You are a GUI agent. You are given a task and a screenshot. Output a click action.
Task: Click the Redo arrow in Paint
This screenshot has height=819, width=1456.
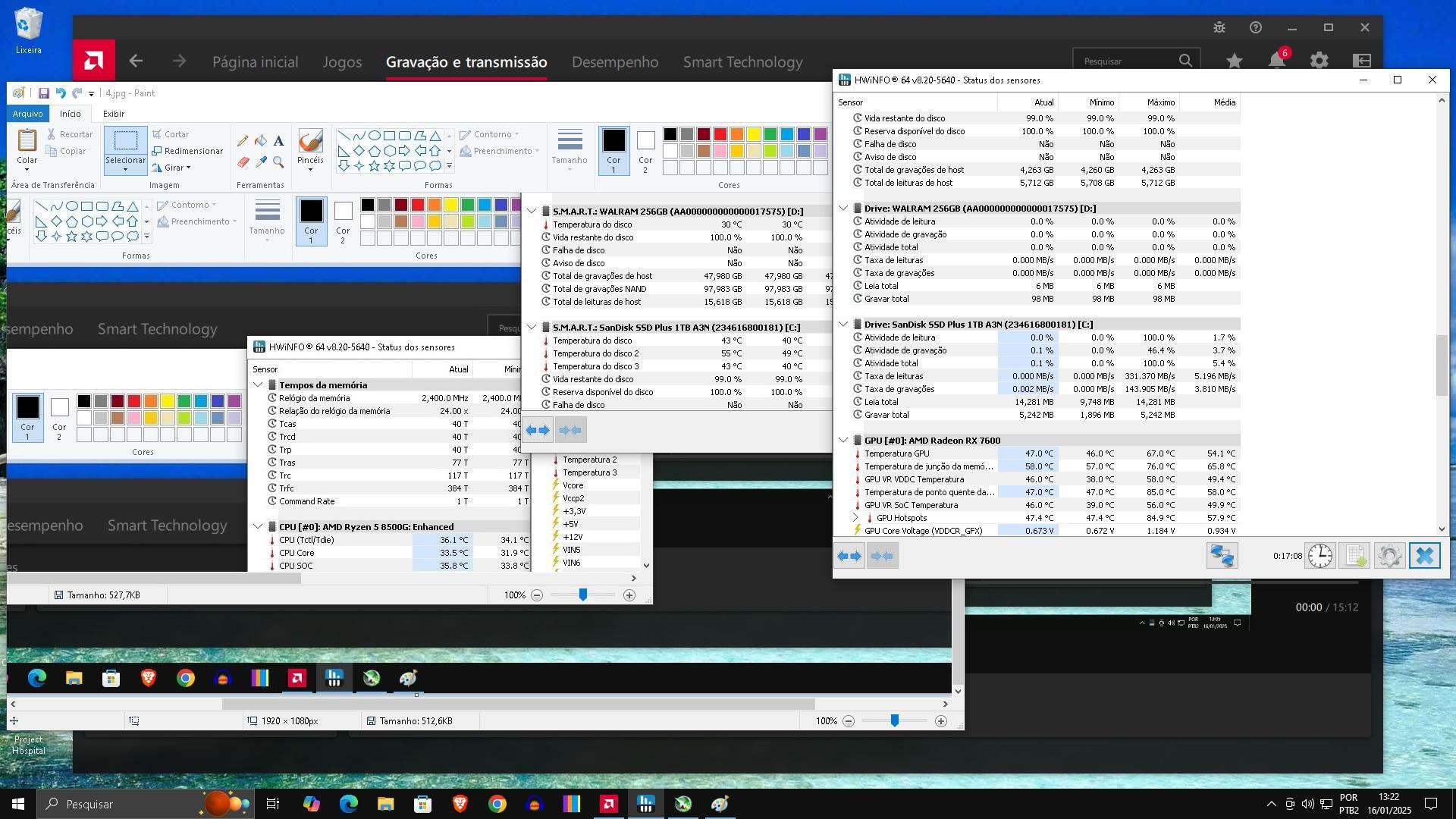(x=77, y=93)
